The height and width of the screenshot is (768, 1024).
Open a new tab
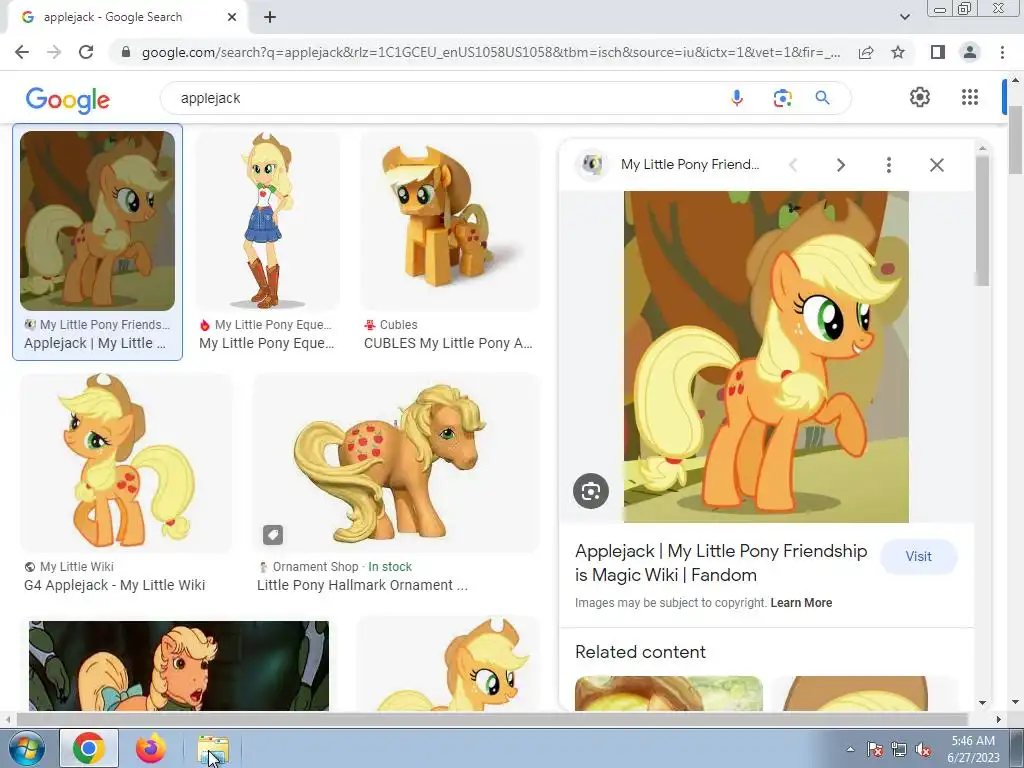pyautogui.click(x=270, y=17)
